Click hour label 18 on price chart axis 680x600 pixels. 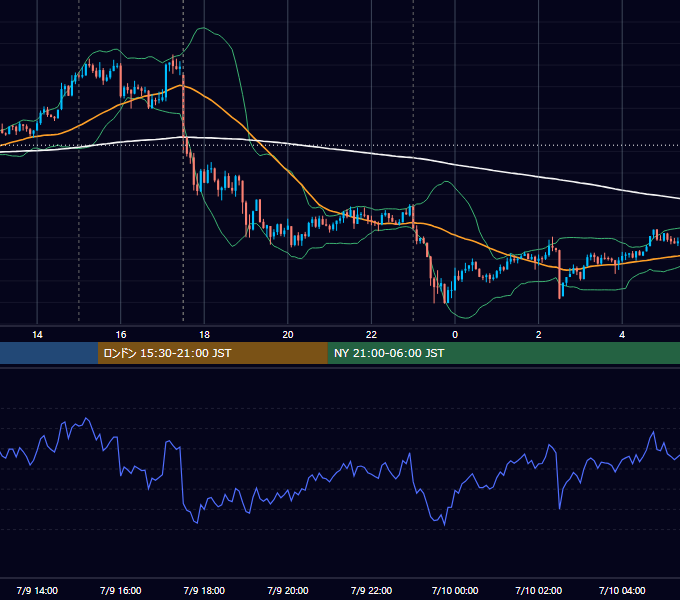click(x=204, y=335)
